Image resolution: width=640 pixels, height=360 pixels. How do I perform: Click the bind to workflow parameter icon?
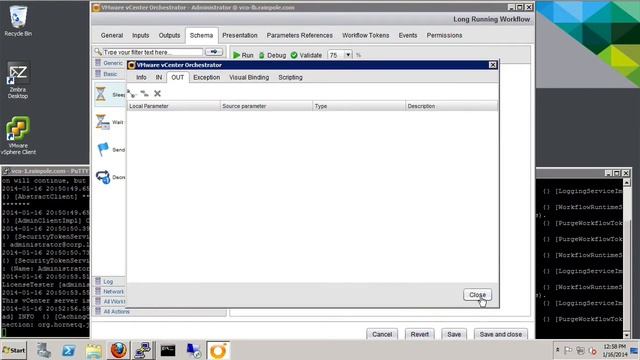pos(132,93)
